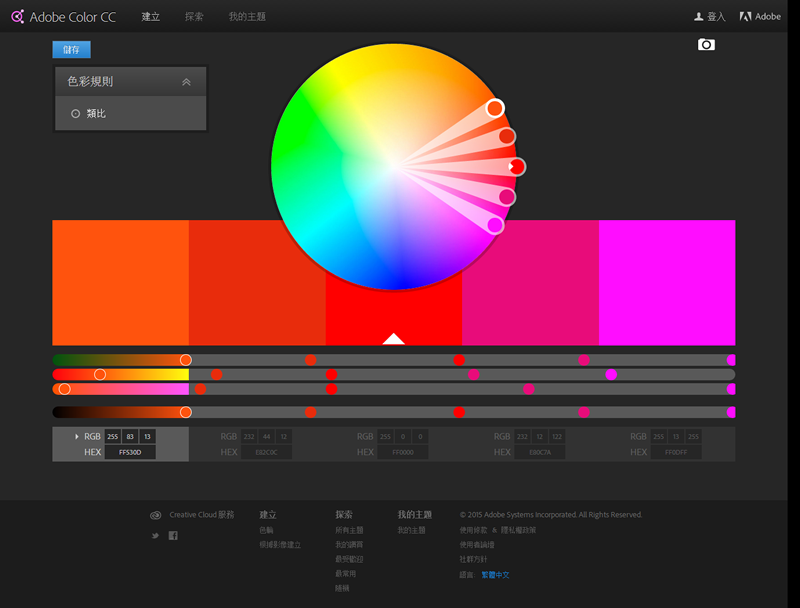
Task: Open the Facebook icon in footer
Action: (x=173, y=536)
